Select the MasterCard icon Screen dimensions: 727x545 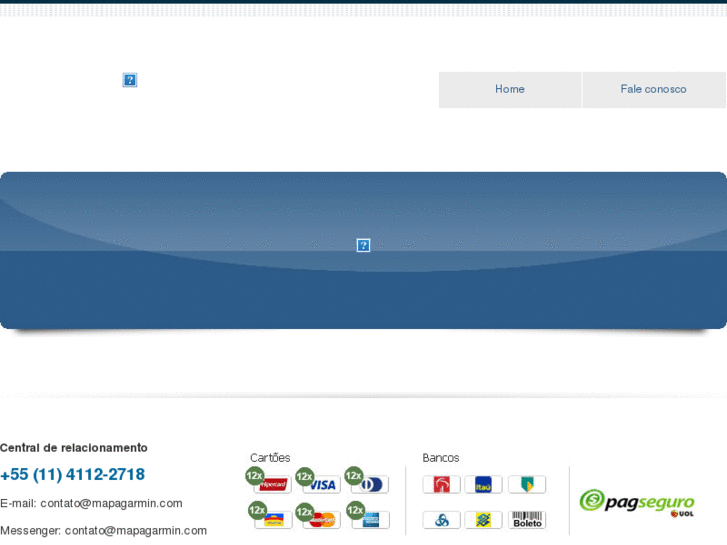(322, 520)
